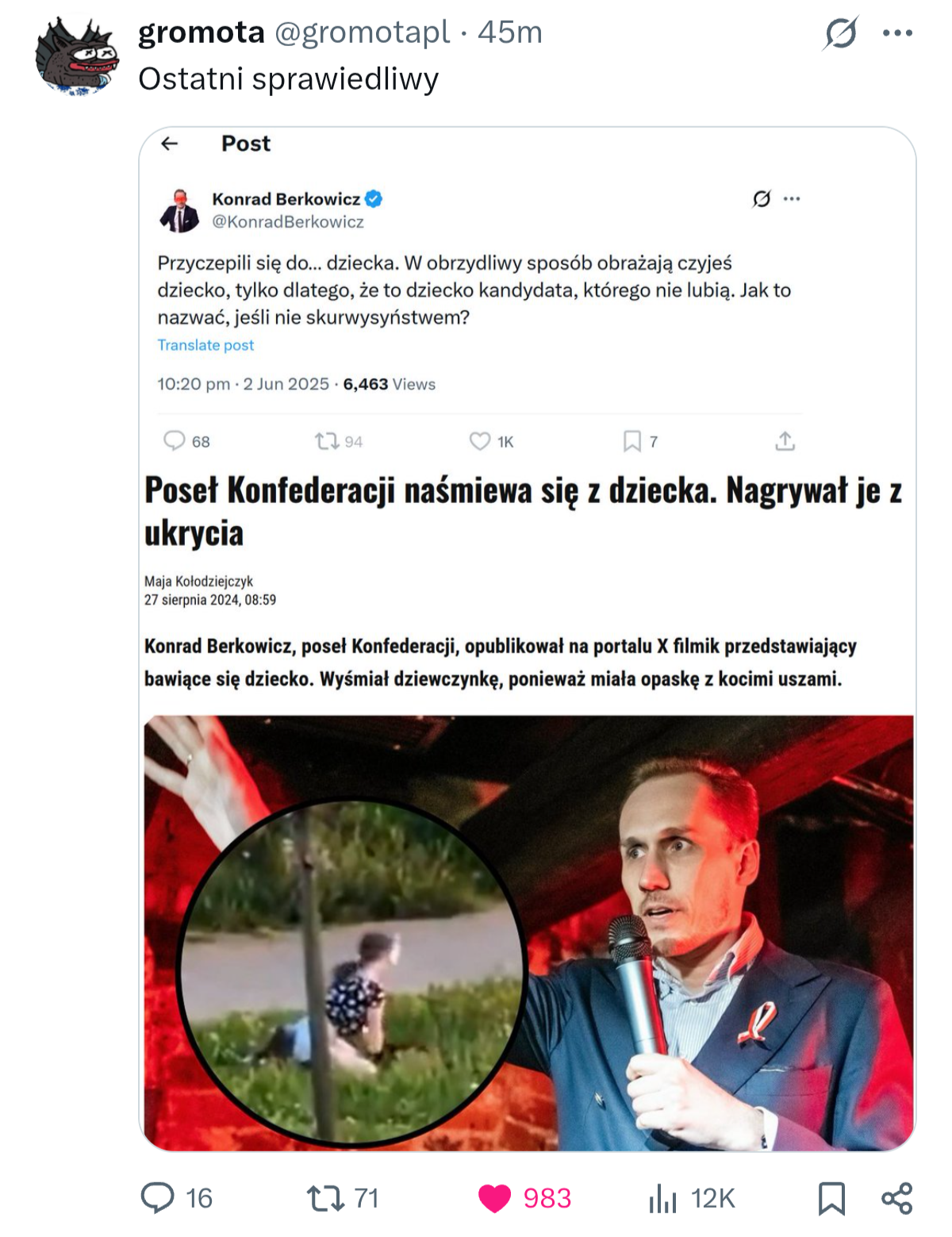Click the share upload icon on Berkowicz's post
Screen dimensions: 952x1237
coord(785,441)
